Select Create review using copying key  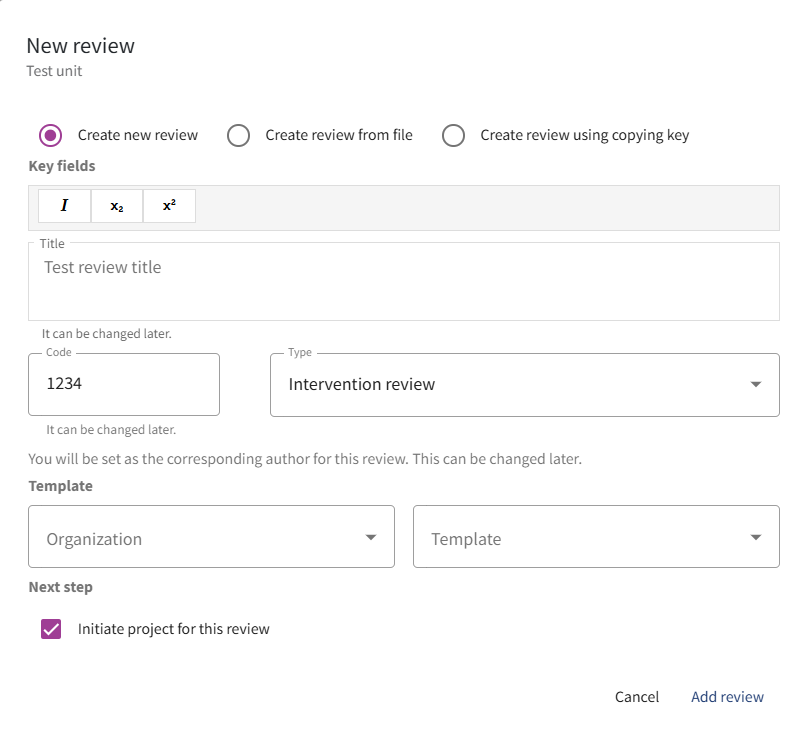(x=453, y=135)
